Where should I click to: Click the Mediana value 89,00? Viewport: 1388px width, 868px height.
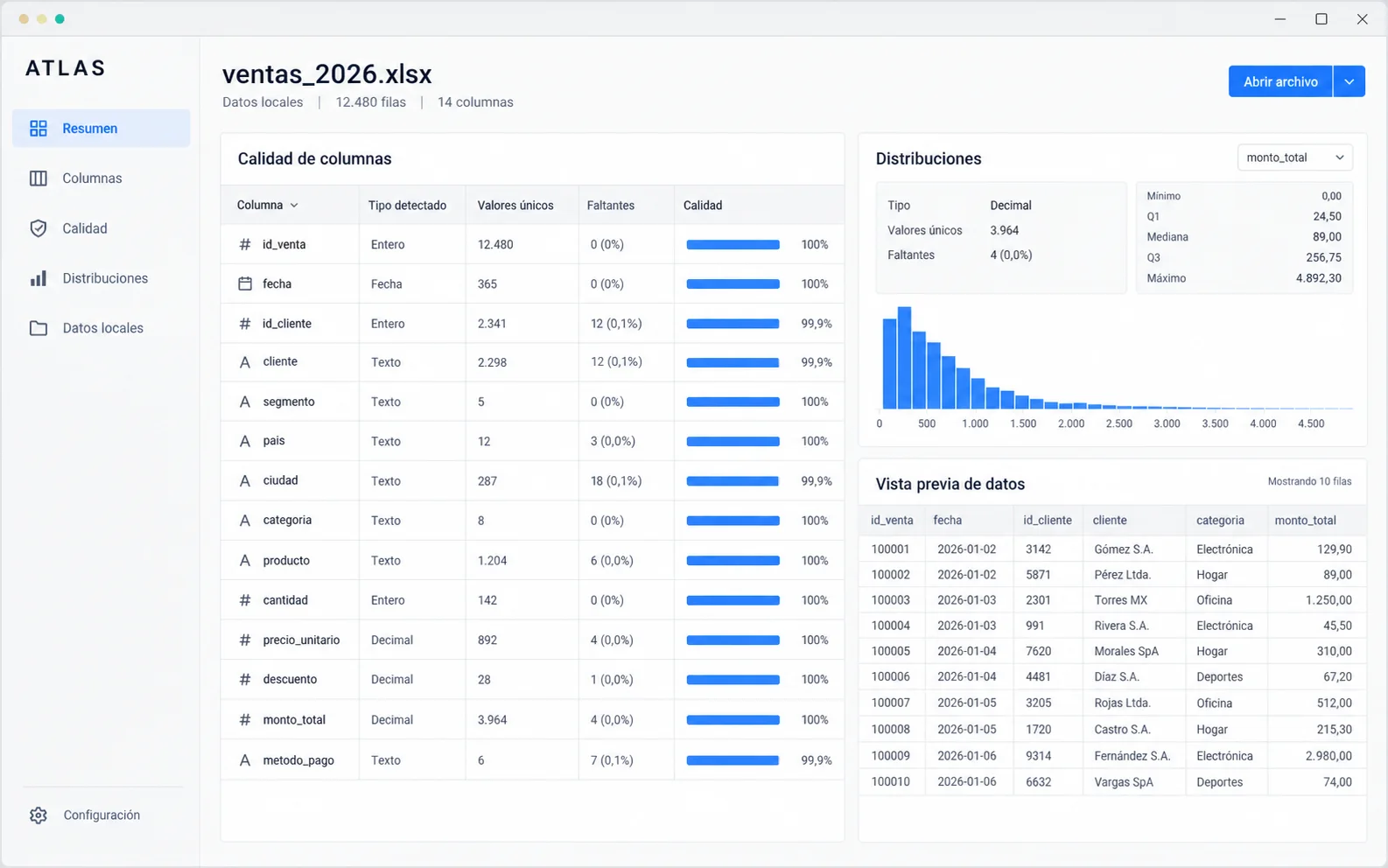point(1327,237)
